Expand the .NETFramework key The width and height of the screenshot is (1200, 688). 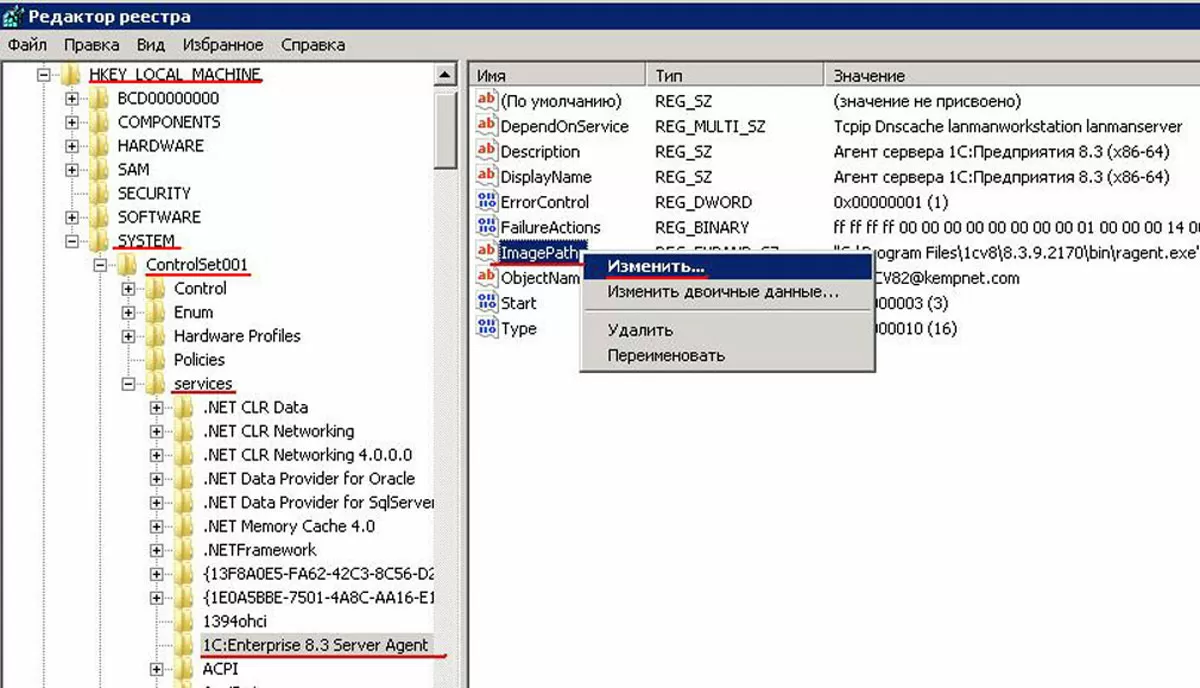pos(157,550)
